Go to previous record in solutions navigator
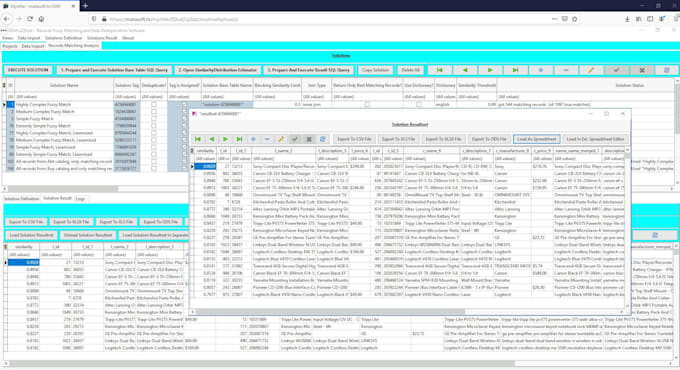The height and width of the screenshot is (370, 680). point(465,70)
